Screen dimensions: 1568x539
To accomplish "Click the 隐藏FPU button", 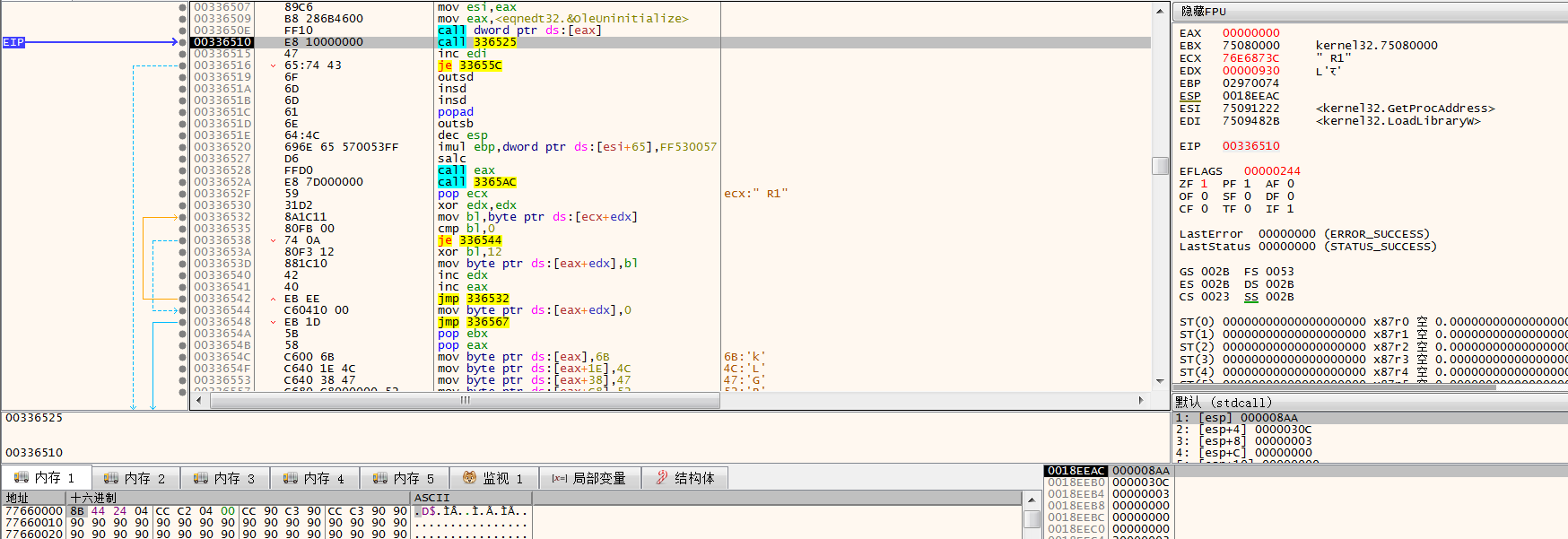I will 1203,12.
